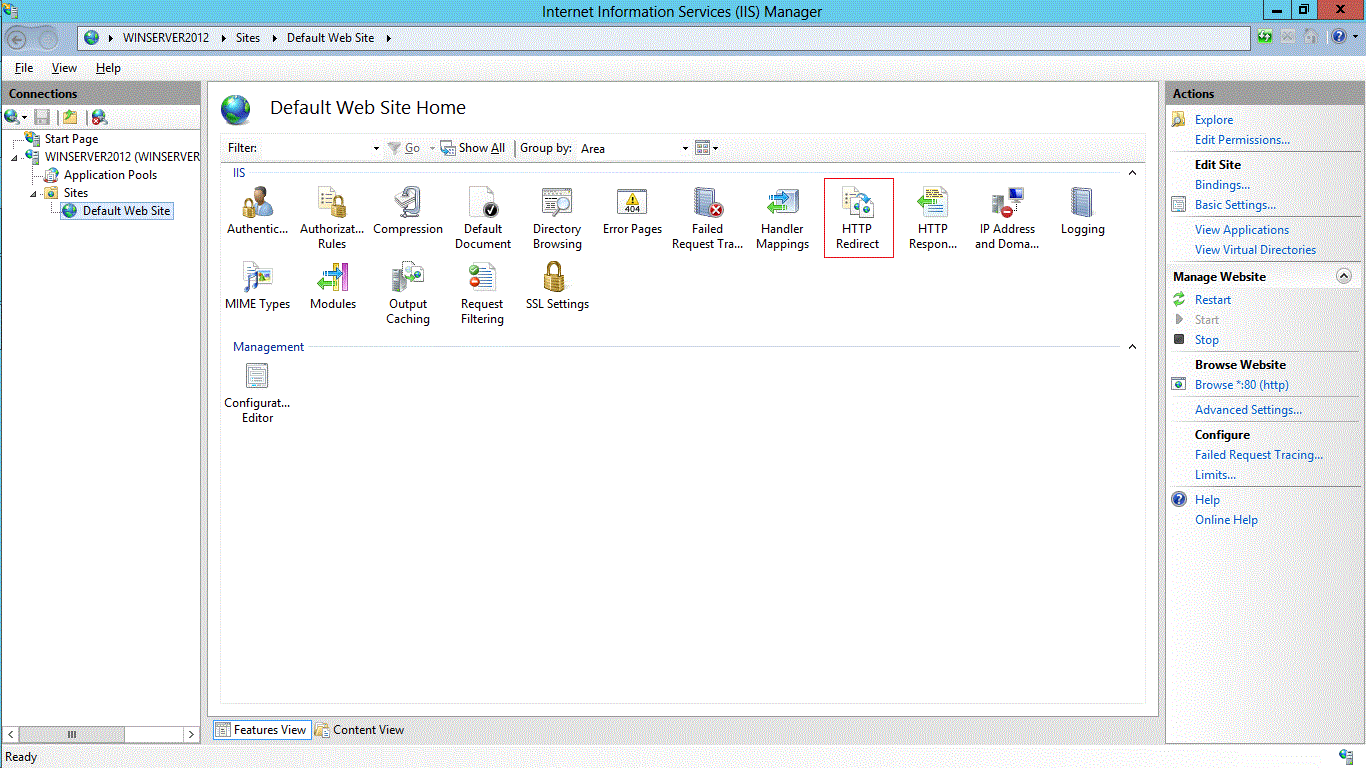
Task: Open Failed Request Tracing link
Action: tap(1259, 455)
